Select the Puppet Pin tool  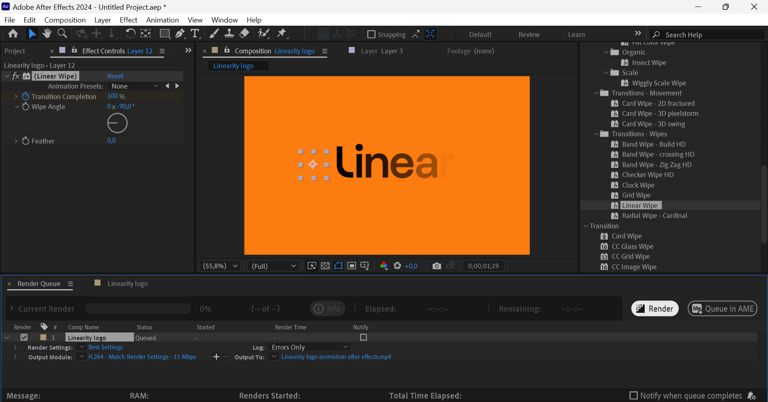[282, 34]
